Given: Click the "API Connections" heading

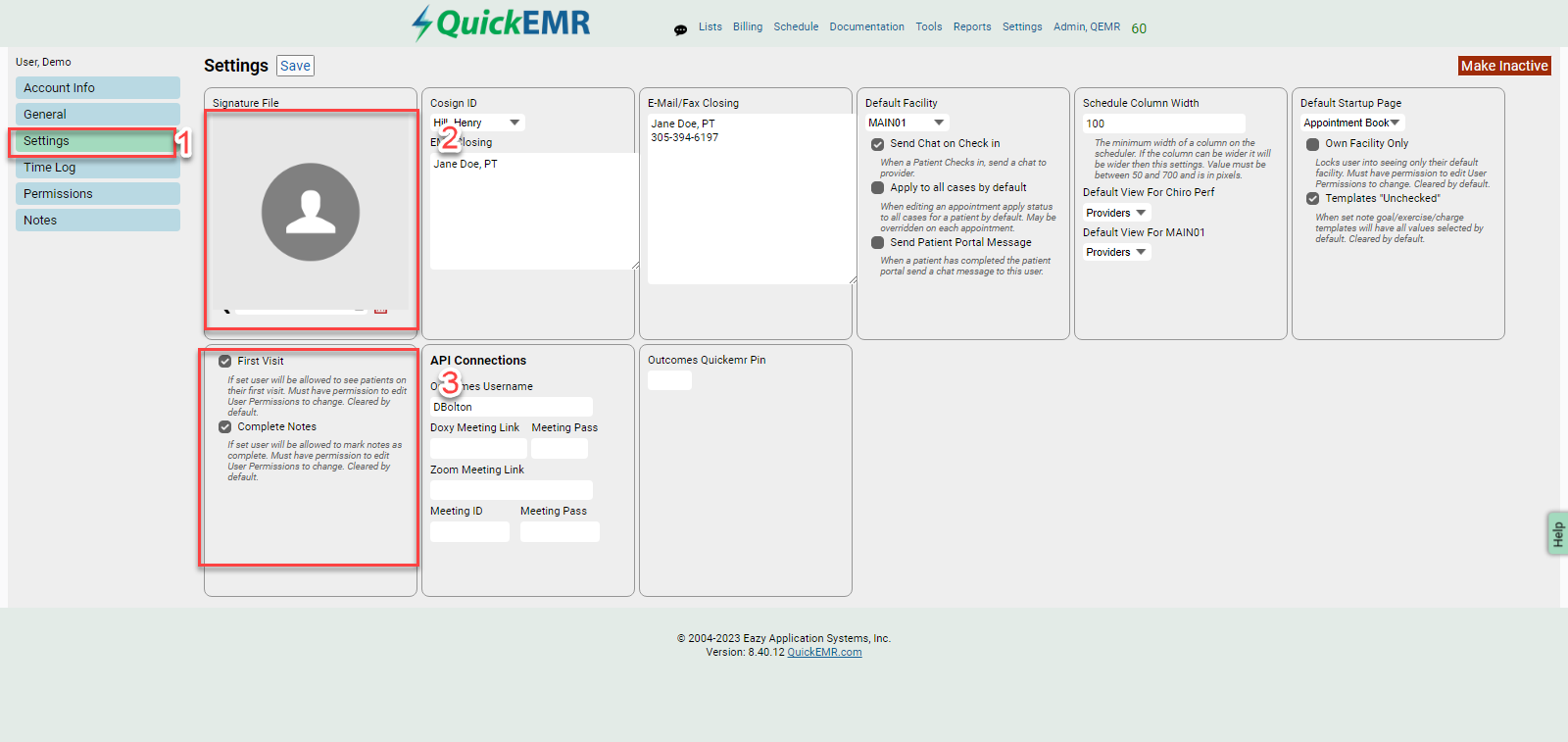Looking at the screenshot, I should click(x=478, y=361).
